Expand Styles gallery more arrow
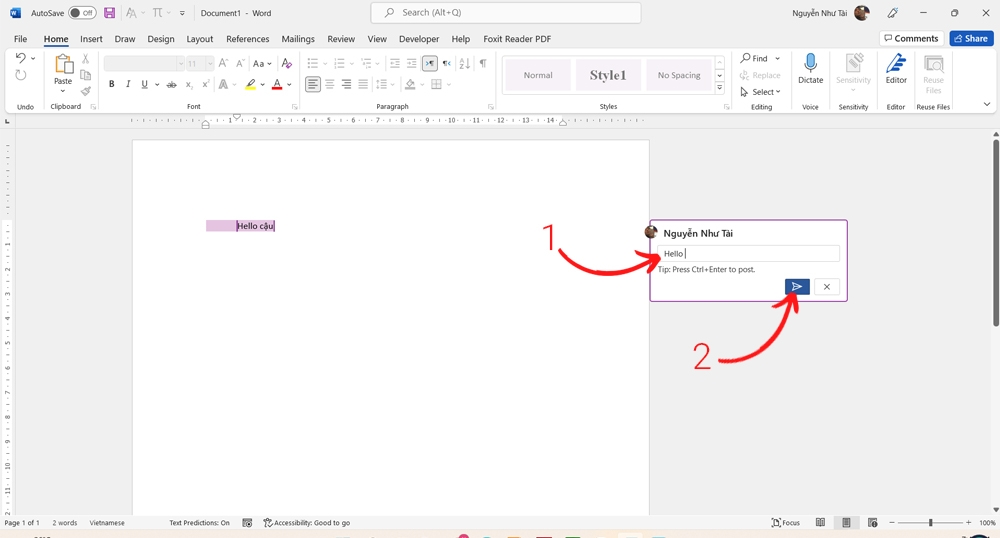The image size is (1000, 538). pyautogui.click(x=720, y=88)
